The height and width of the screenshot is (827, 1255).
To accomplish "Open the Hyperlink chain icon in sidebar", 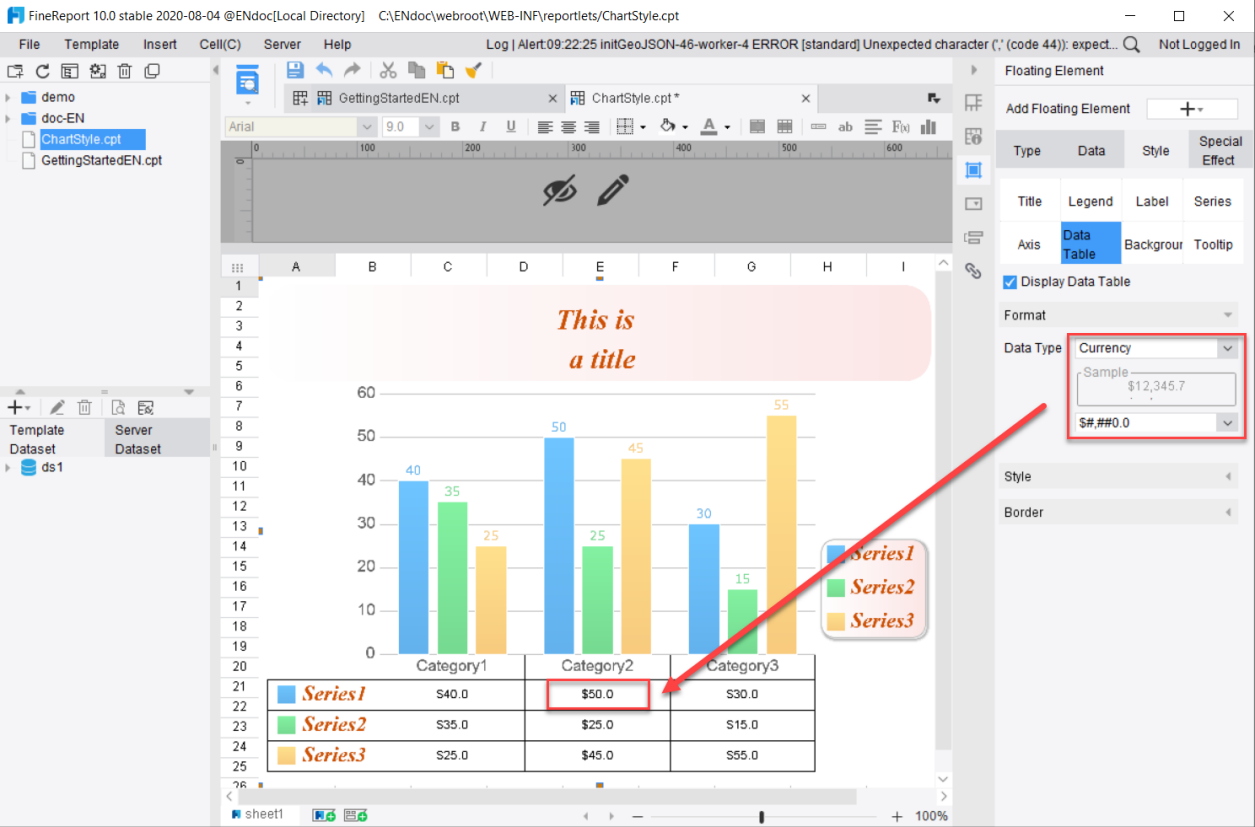I will pos(973,270).
